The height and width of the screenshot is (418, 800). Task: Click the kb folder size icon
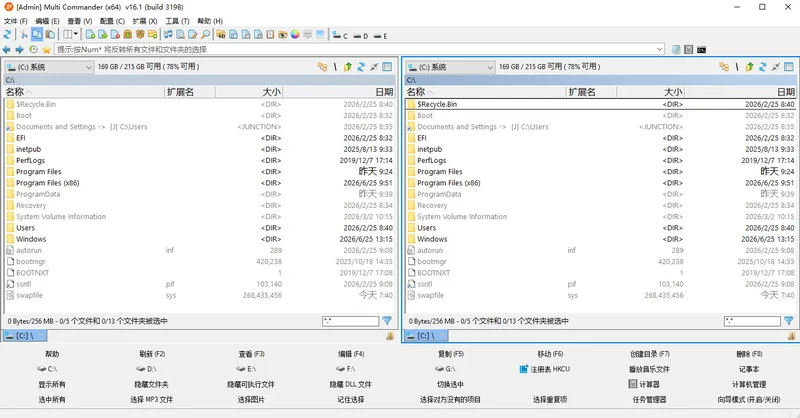coord(221,34)
